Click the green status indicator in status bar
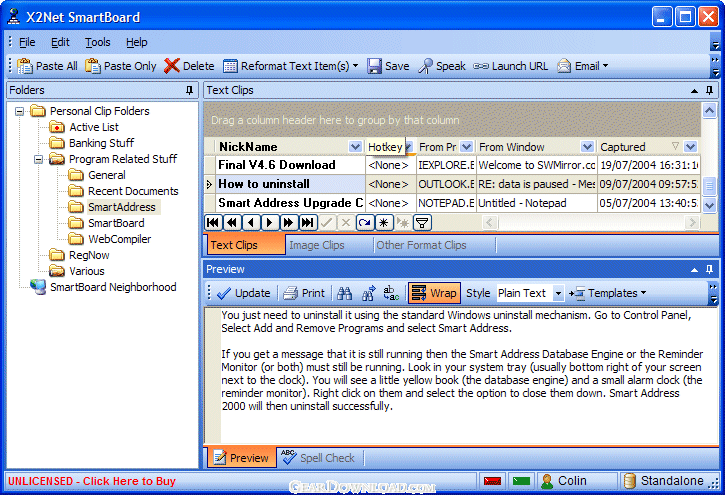725x495 pixels. tap(522, 481)
